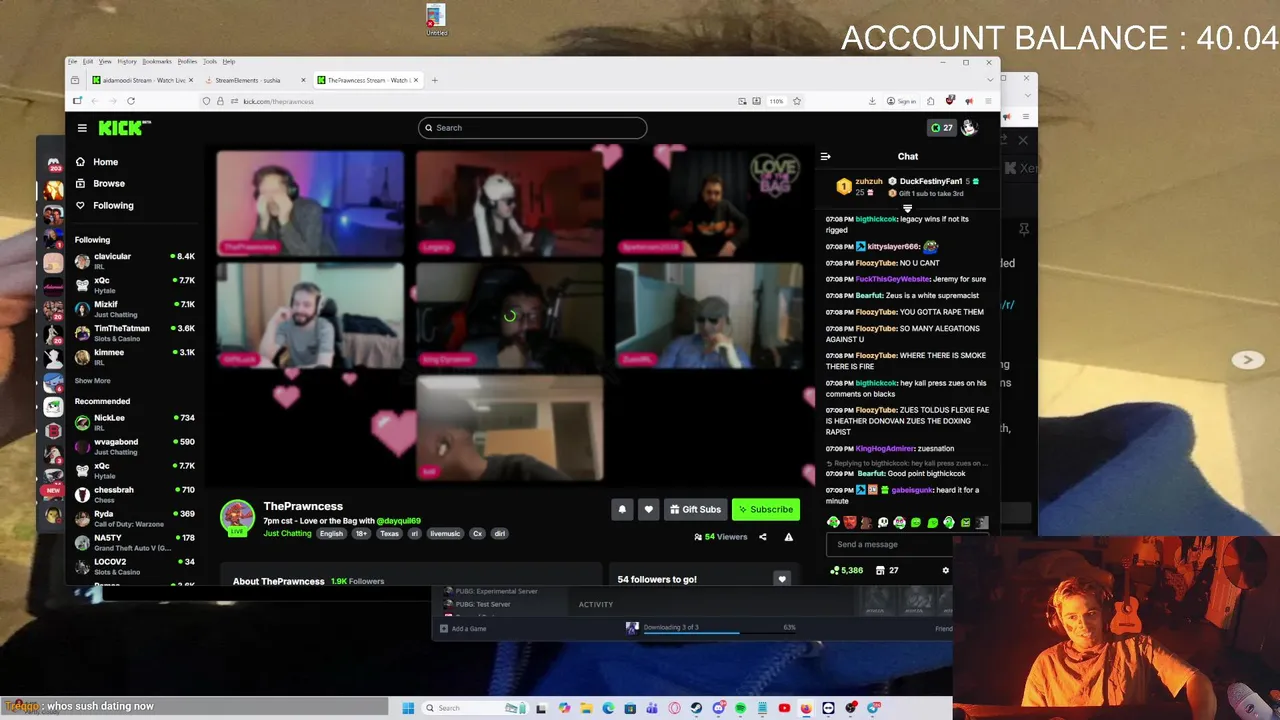Open LOCOV2 recommended channel
The width and height of the screenshot is (1280, 720).
pyautogui.click(x=134, y=566)
